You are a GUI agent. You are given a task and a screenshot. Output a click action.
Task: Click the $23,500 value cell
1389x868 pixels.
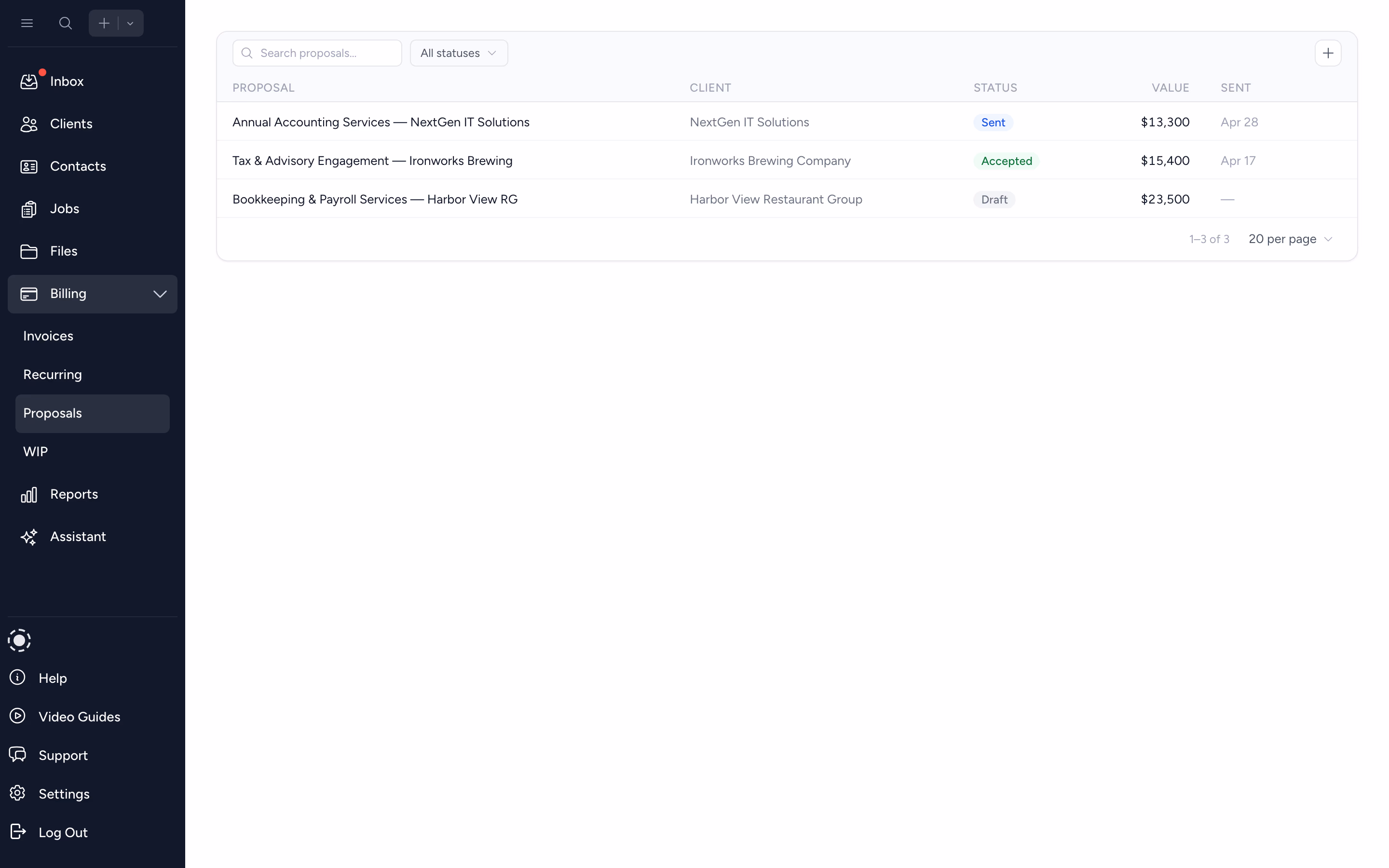click(x=1165, y=199)
